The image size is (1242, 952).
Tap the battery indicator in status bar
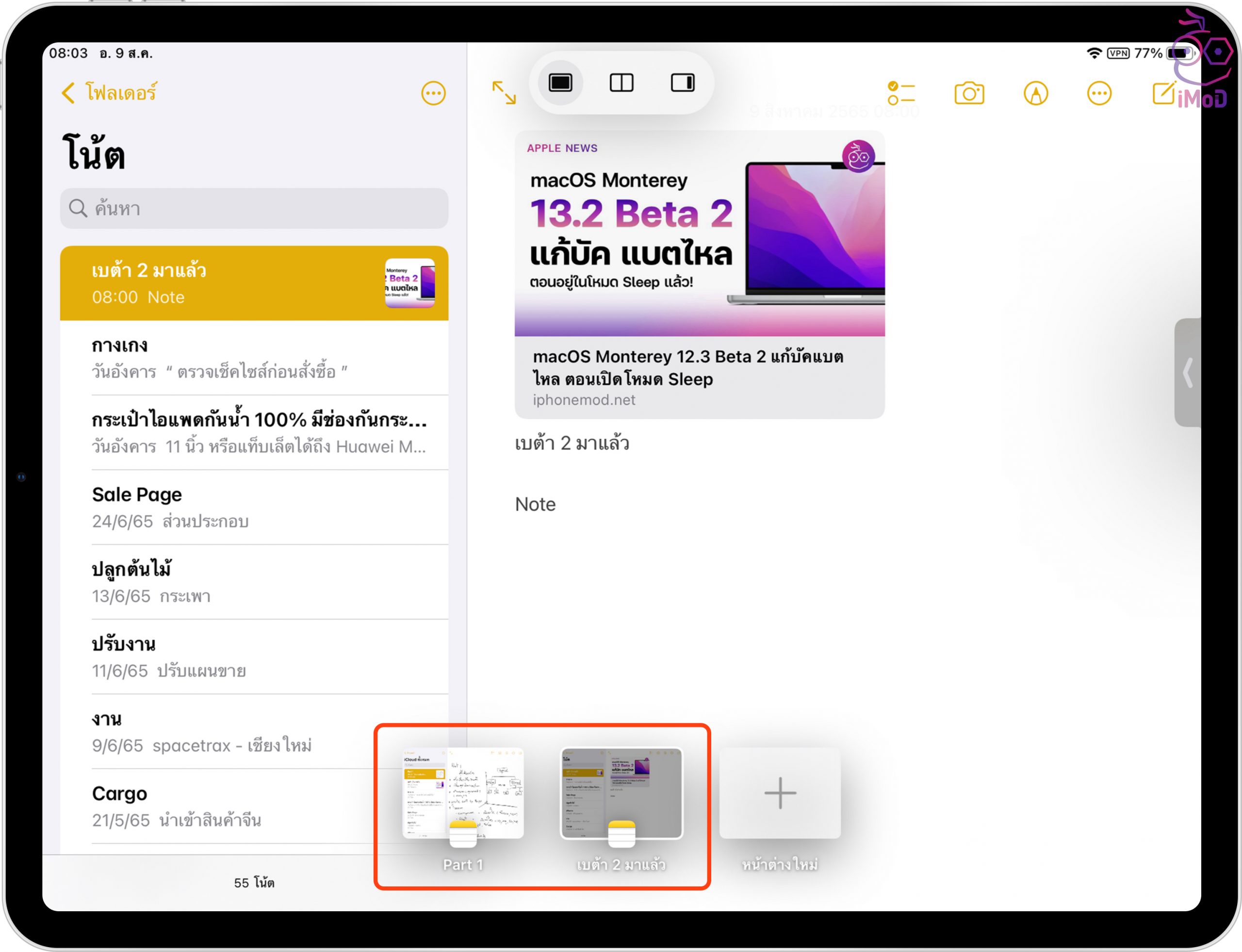(x=1180, y=53)
